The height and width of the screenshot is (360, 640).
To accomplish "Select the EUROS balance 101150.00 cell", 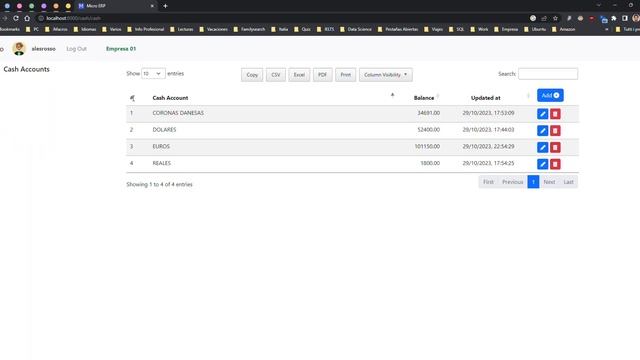I will [427, 147].
